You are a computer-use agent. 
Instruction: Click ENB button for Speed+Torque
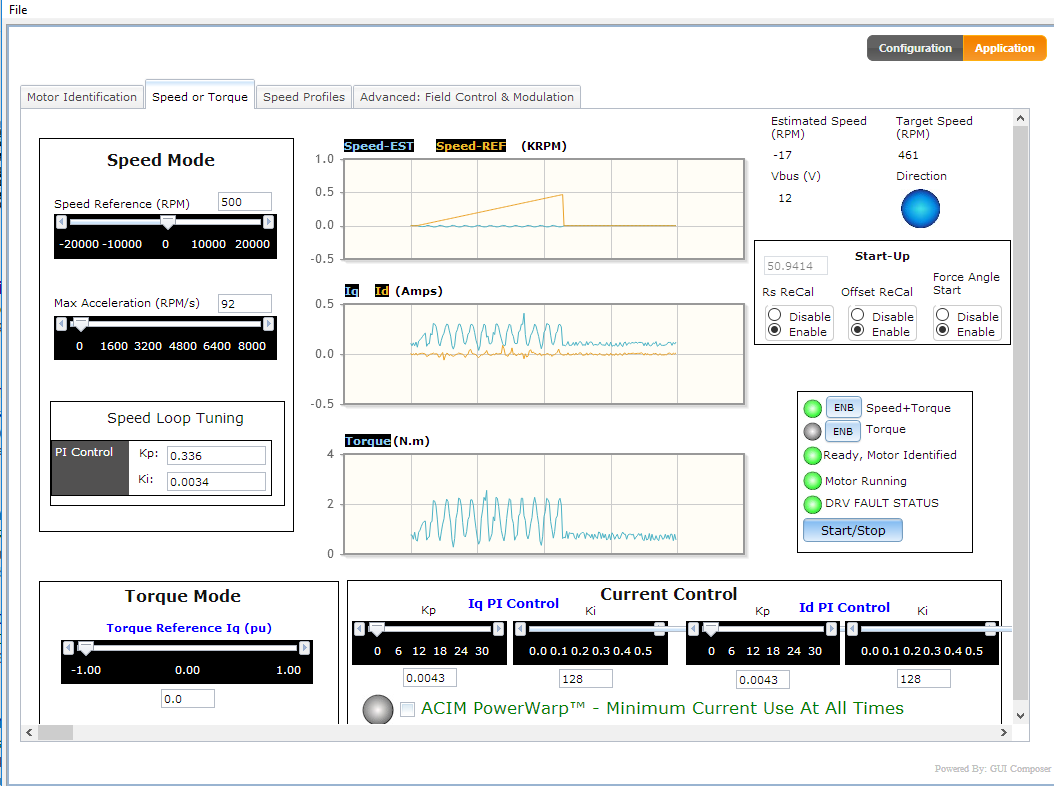point(844,407)
